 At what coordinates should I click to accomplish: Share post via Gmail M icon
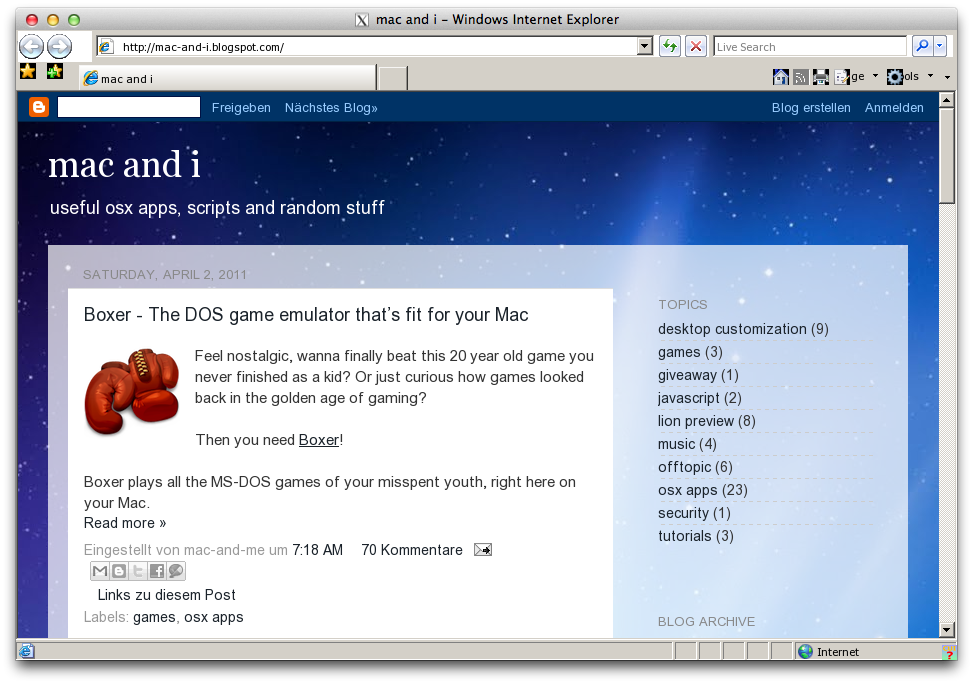(100, 571)
